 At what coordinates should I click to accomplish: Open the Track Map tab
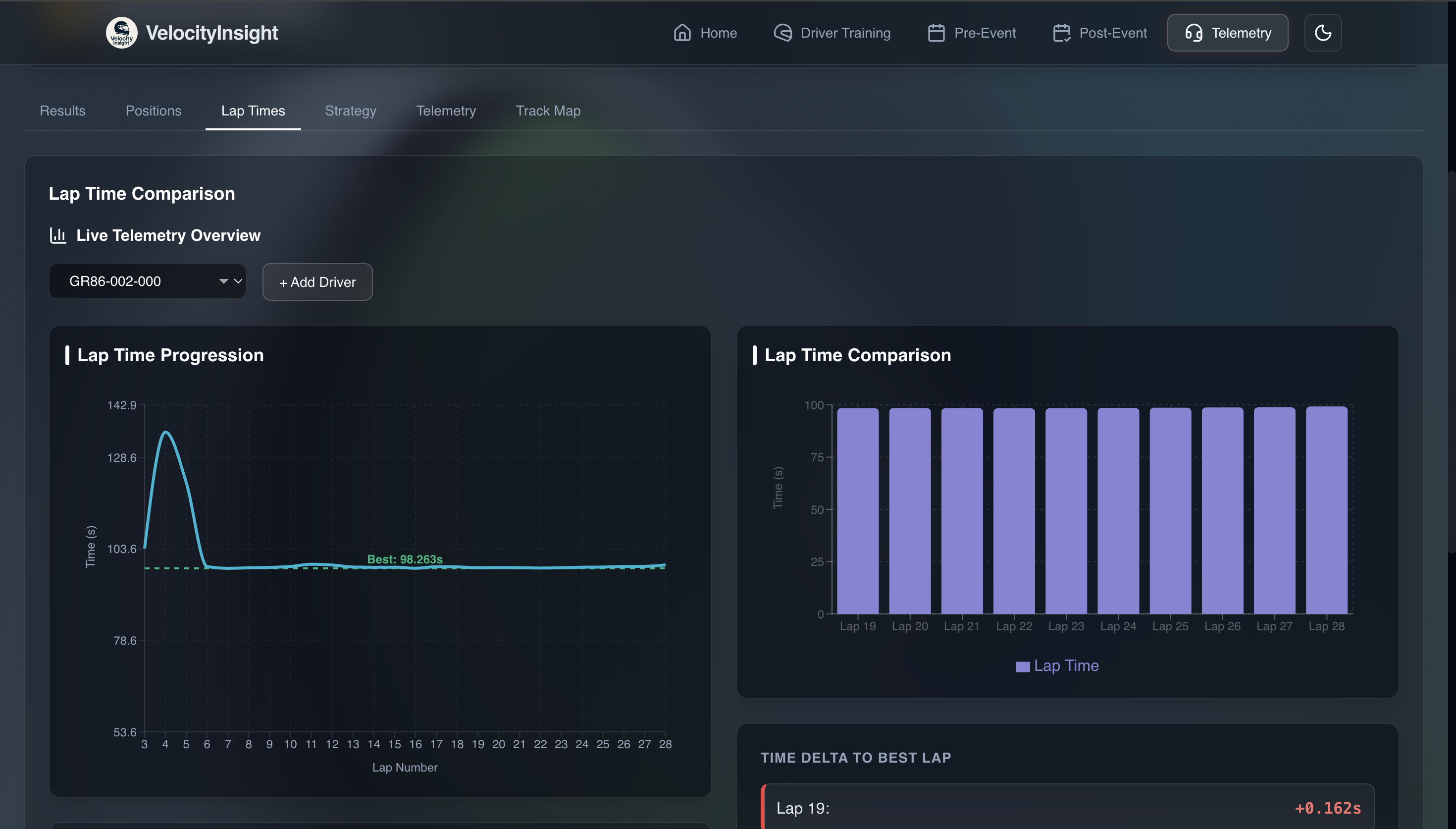[548, 111]
